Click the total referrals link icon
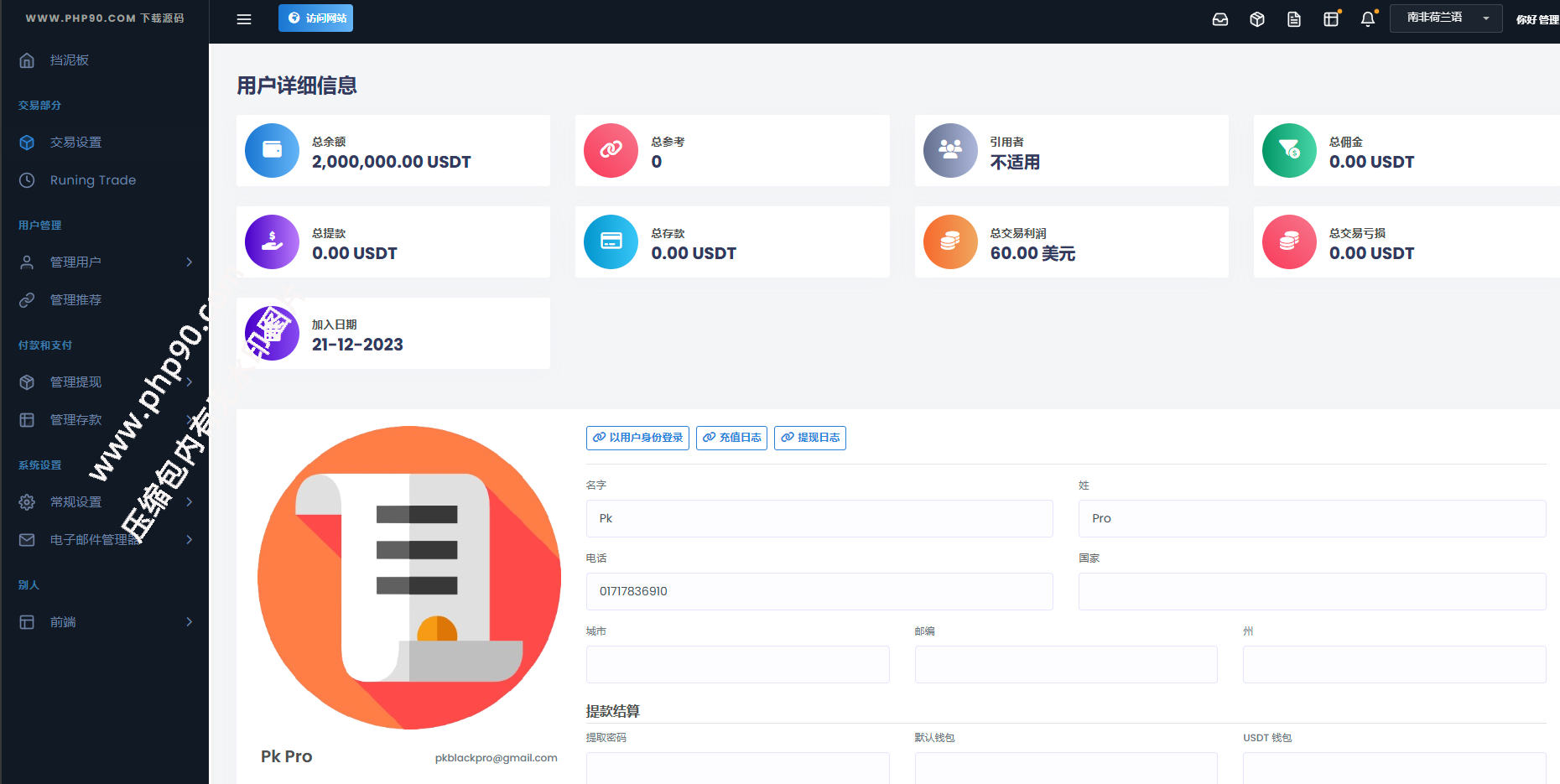 click(x=611, y=151)
